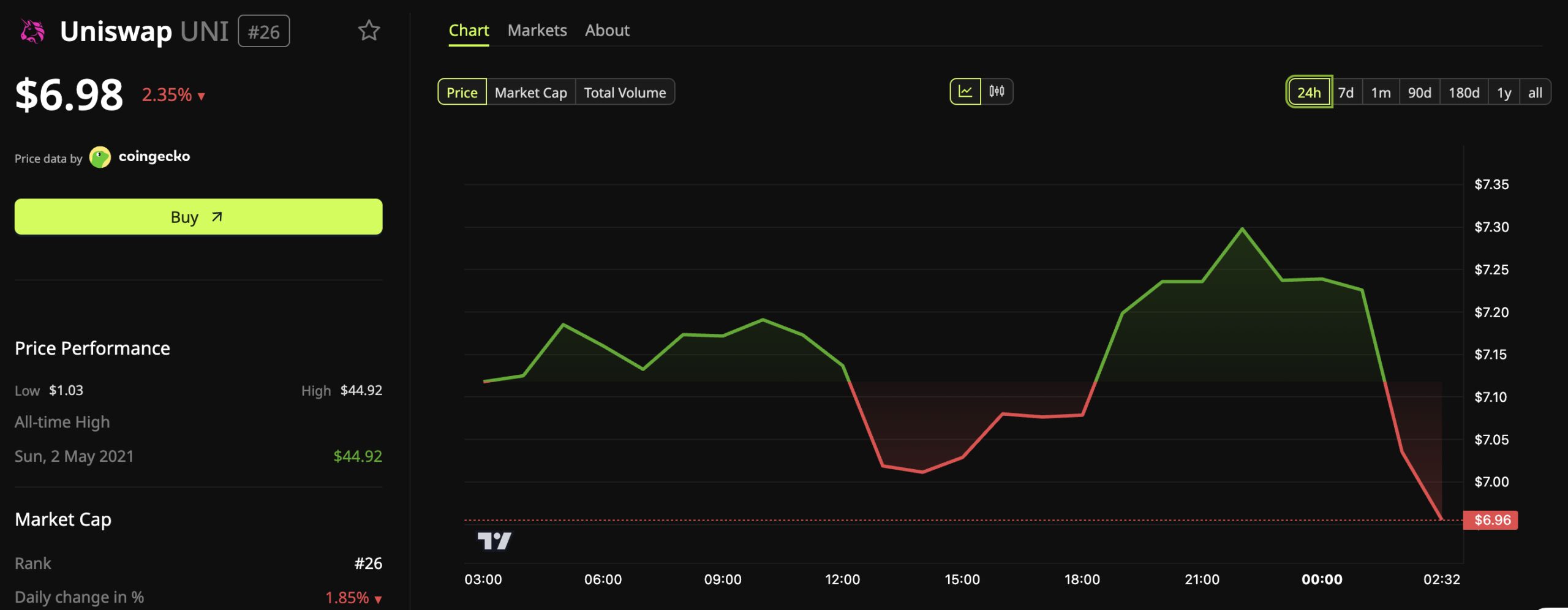The height and width of the screenshot is (610, 1568).
Task: Click the Price Performance heading
Action: [92, 348]
